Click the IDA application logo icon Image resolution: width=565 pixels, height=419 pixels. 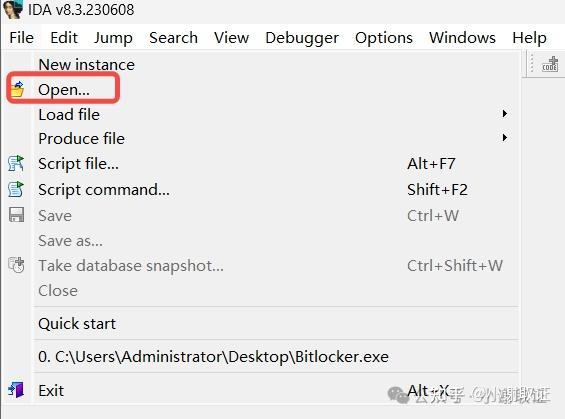(x=13, y=9)
